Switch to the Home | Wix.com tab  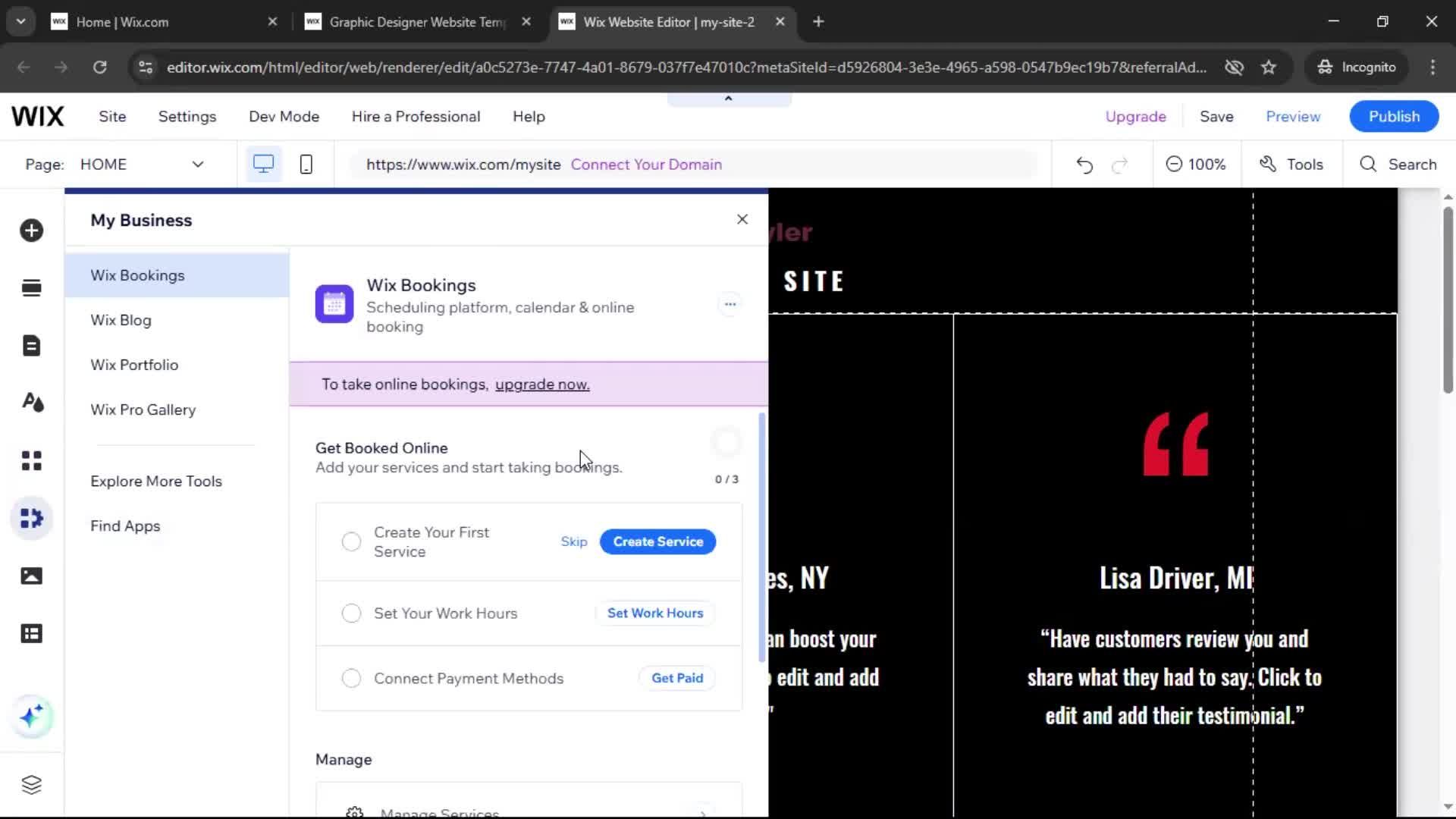coord(163,22)
